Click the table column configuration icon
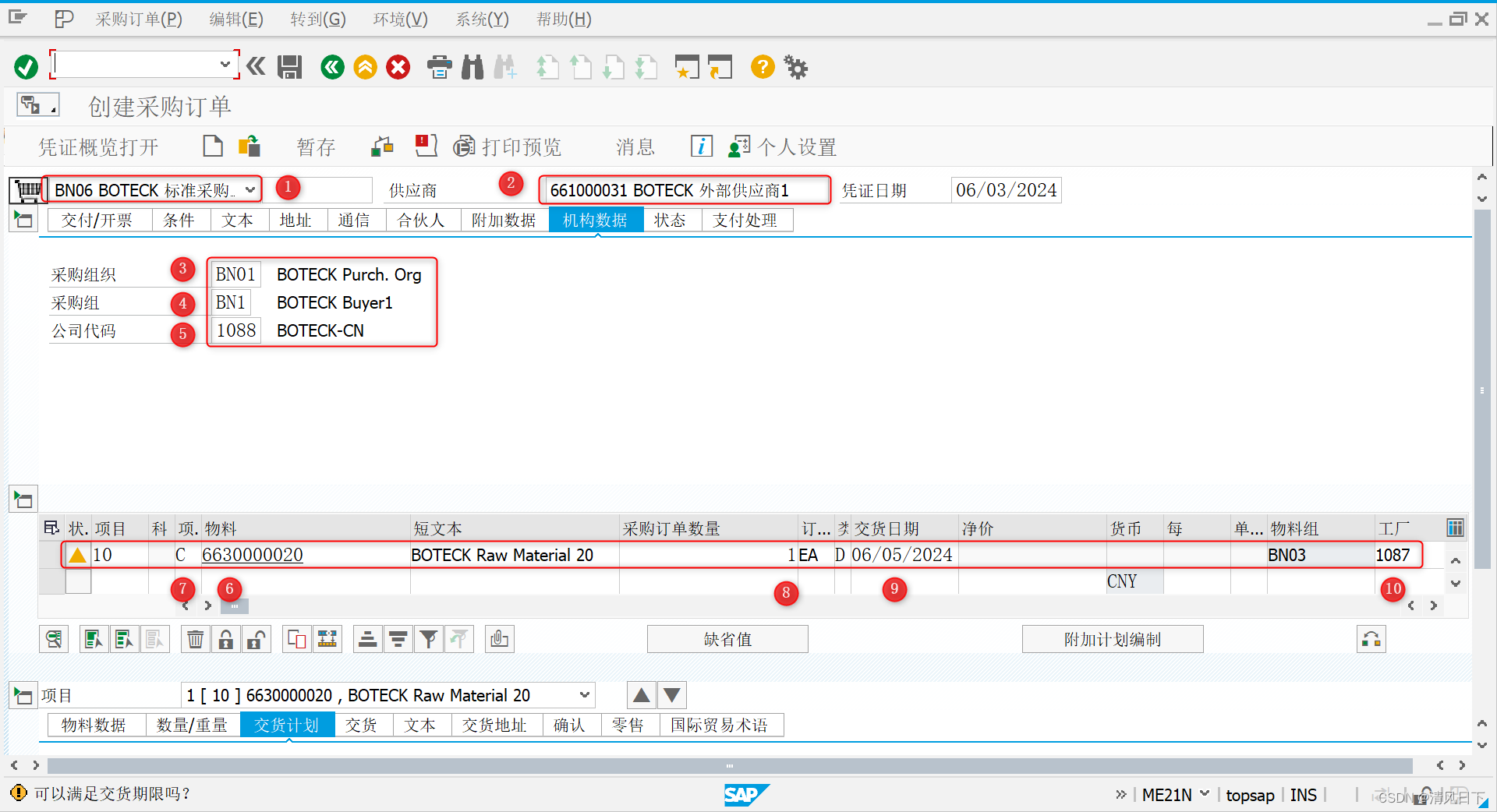This screenshot has width=1497, height=812. 1455,528
